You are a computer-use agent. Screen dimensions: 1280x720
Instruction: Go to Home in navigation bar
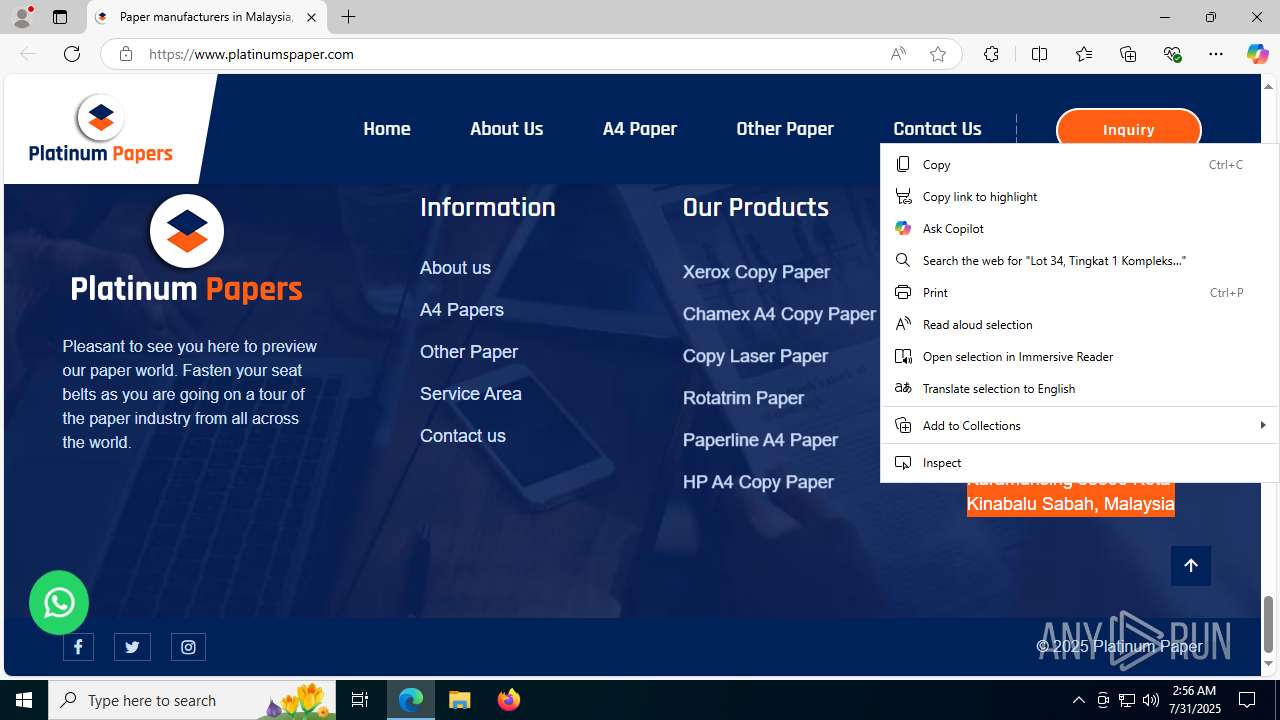coord(387,129)
